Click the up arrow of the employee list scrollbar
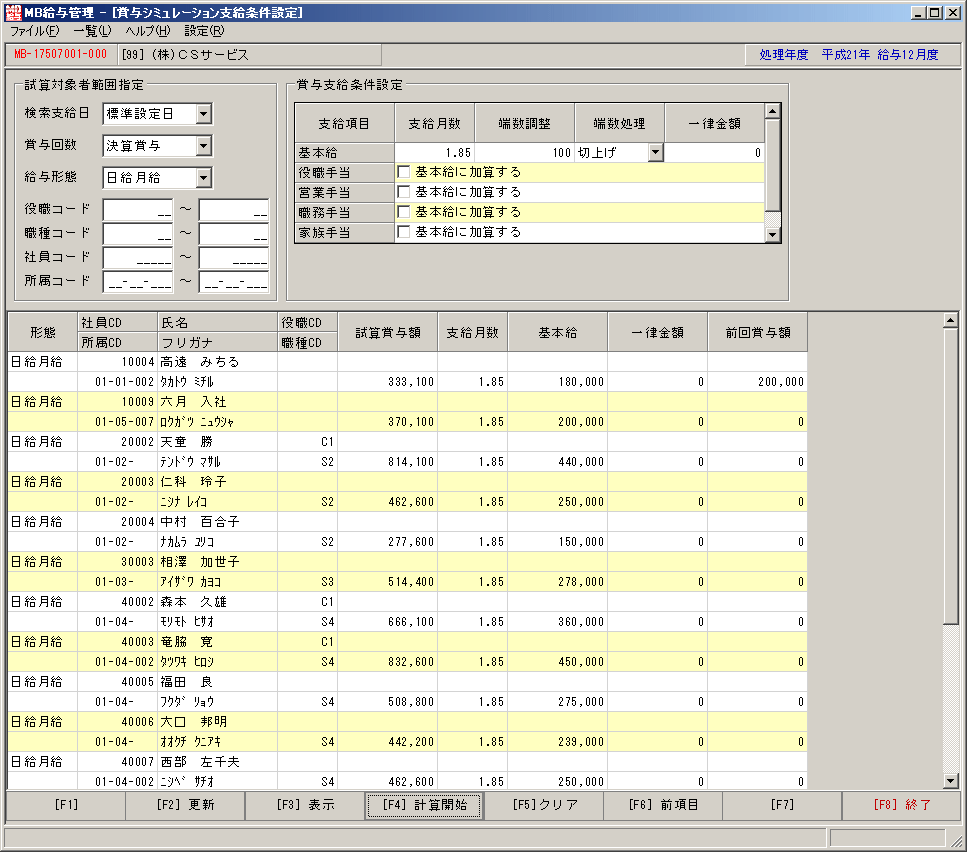Image resolution: width=967 pixels, height=852 pixels. [x=950, y=321]
